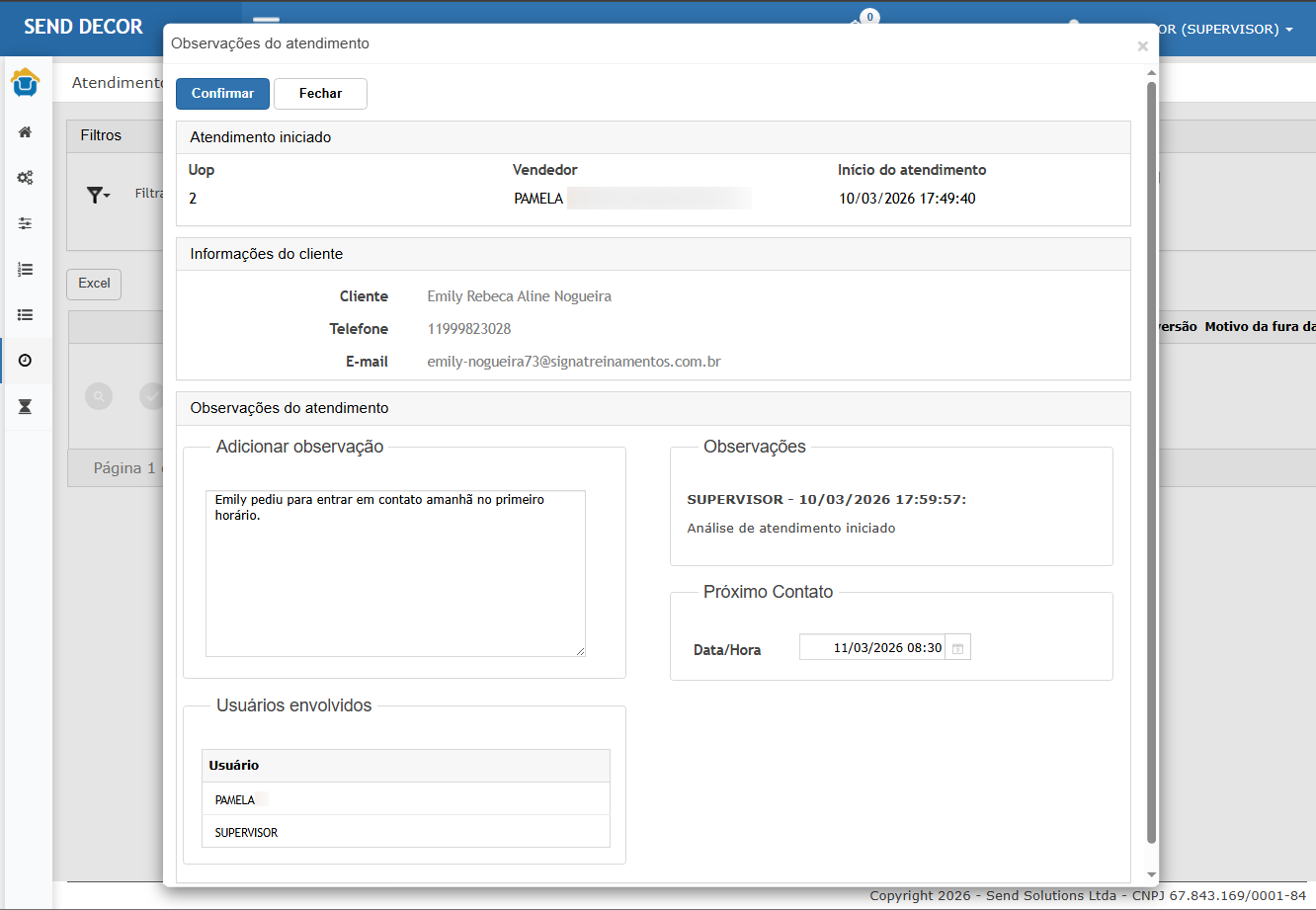
Task: Click the Data/Hora date input field
Action: click(x=871, y=648)
